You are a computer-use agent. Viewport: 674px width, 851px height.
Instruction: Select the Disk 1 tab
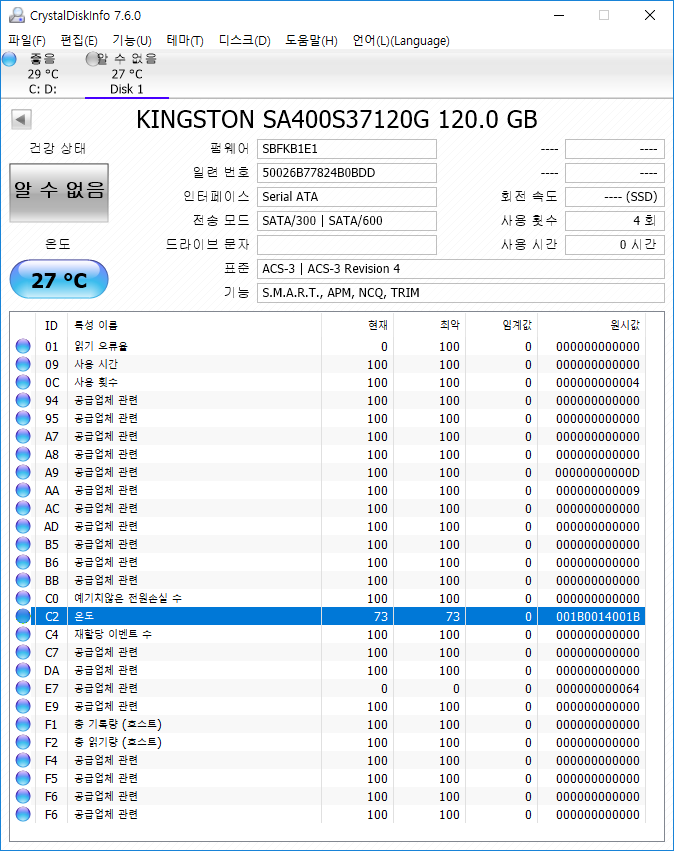pos(127,74)
